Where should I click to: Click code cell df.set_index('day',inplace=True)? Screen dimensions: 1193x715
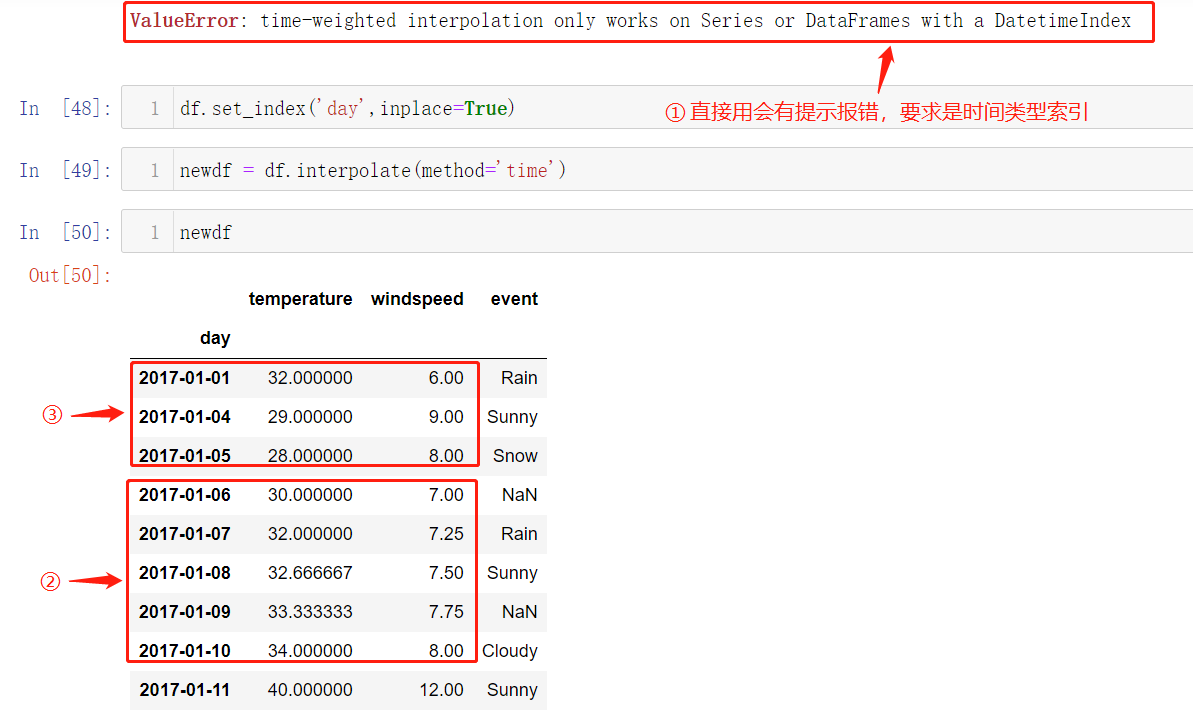tap(657, 108)
